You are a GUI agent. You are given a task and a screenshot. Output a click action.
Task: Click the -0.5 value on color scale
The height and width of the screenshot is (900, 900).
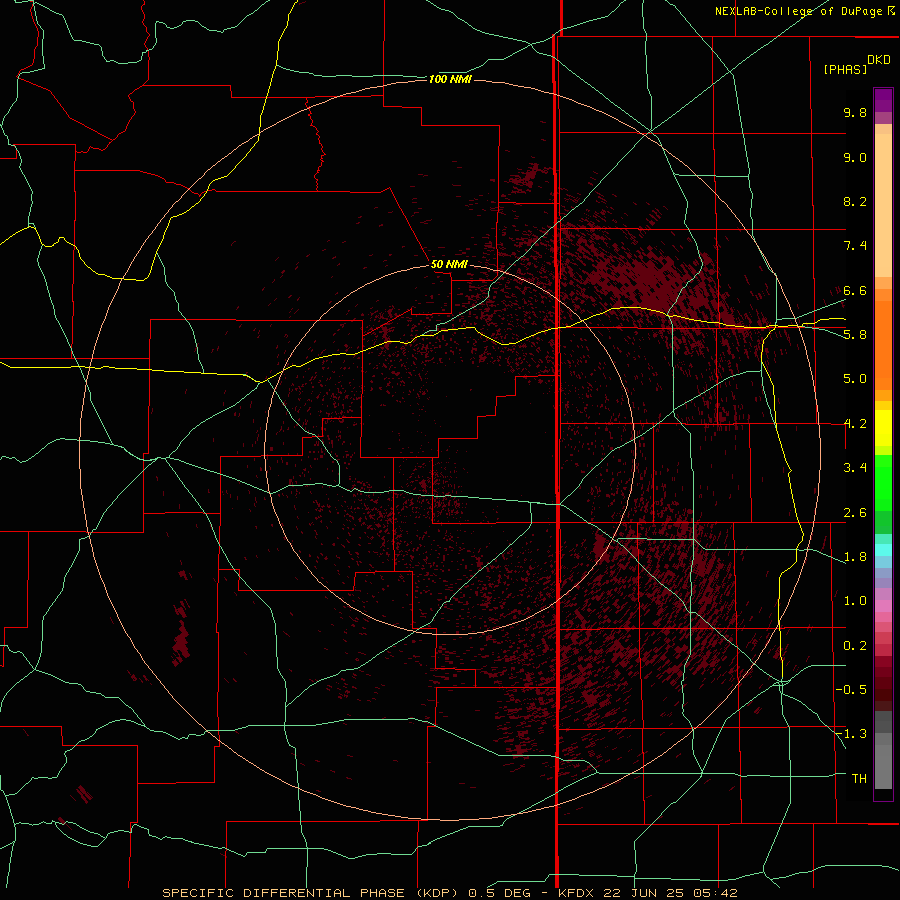pyautogui.click(x=851, y=690)
